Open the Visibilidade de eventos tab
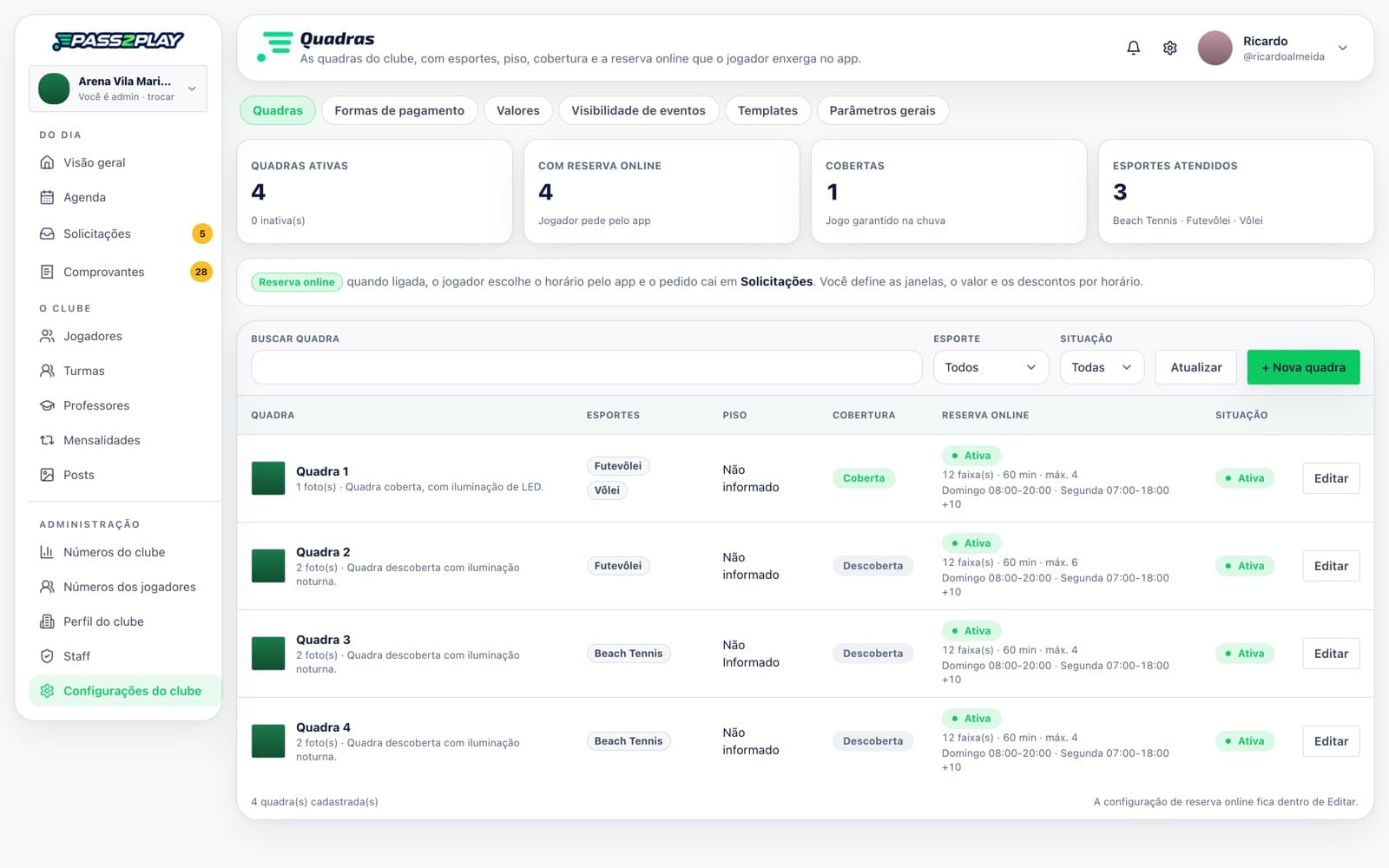 (x=638, y=110)
